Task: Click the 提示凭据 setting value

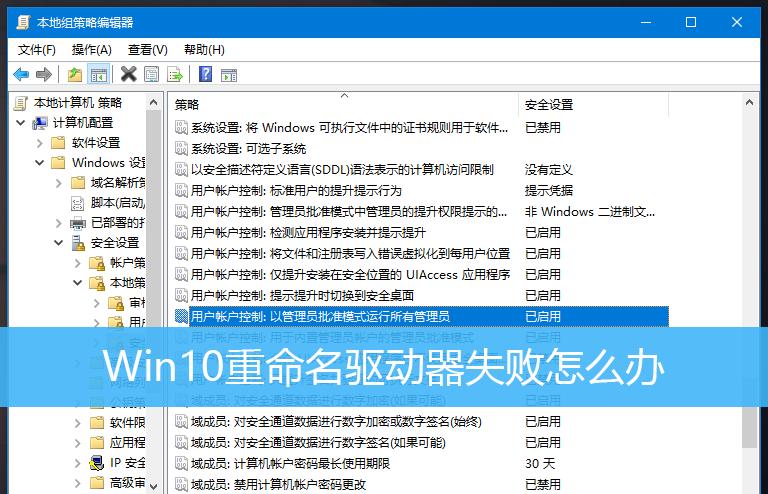Action: pos(549,190)
